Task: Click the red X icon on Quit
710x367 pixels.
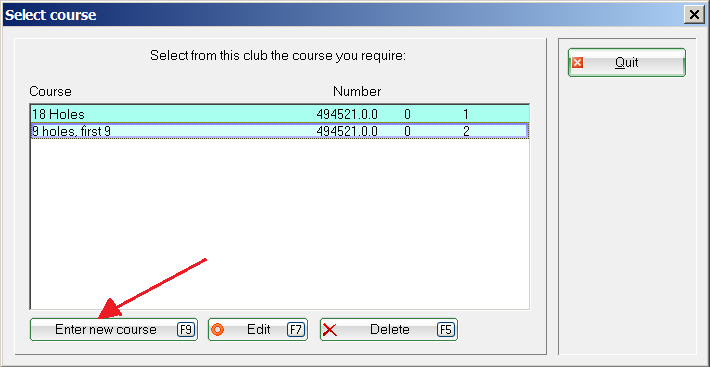Action: click(577, 63)
